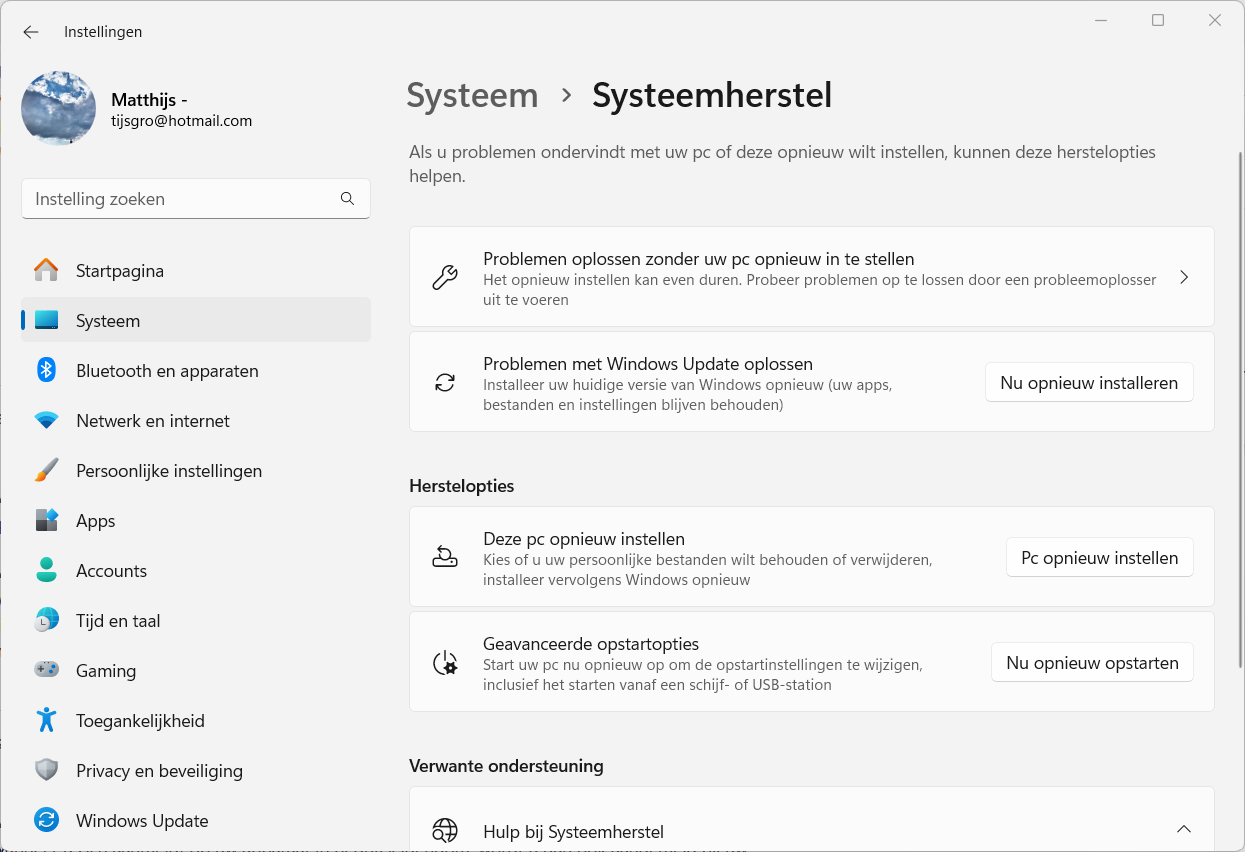Click the Gaming controller icon
This screenshot has height=852, width=1245.
pyautogui.click(x=47, y=671)
